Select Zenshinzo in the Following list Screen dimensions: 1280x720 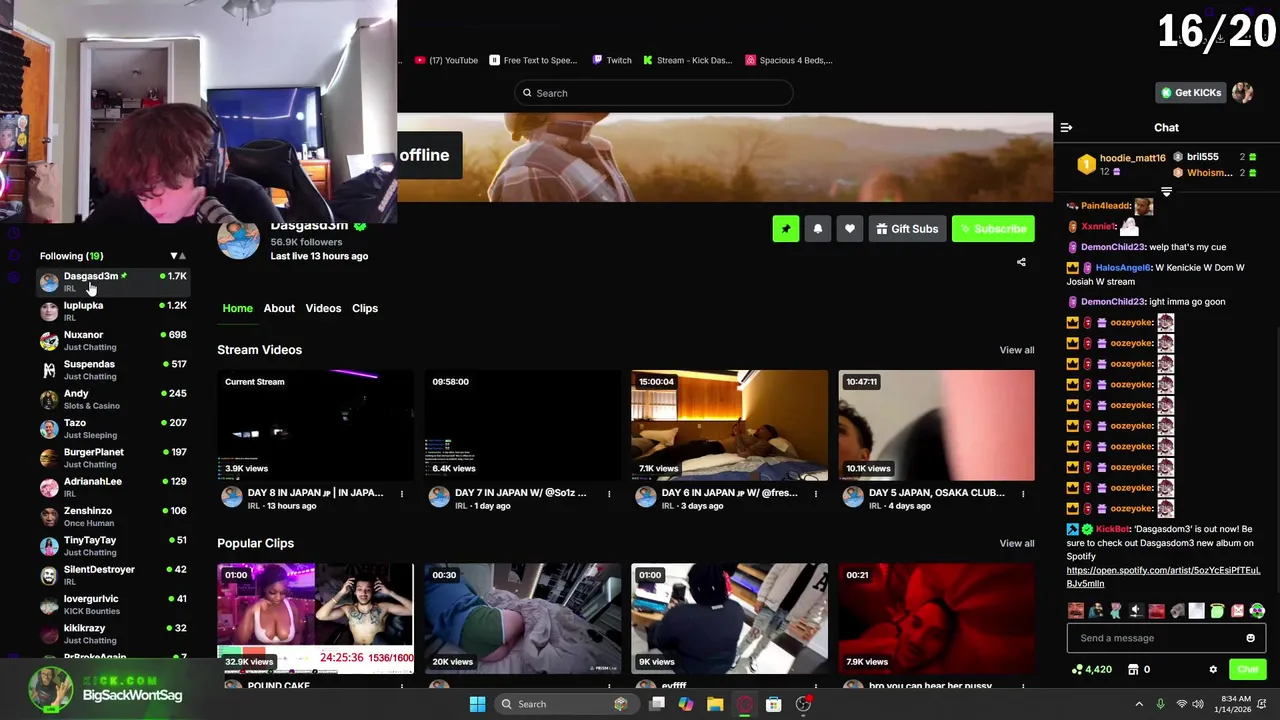113,516
